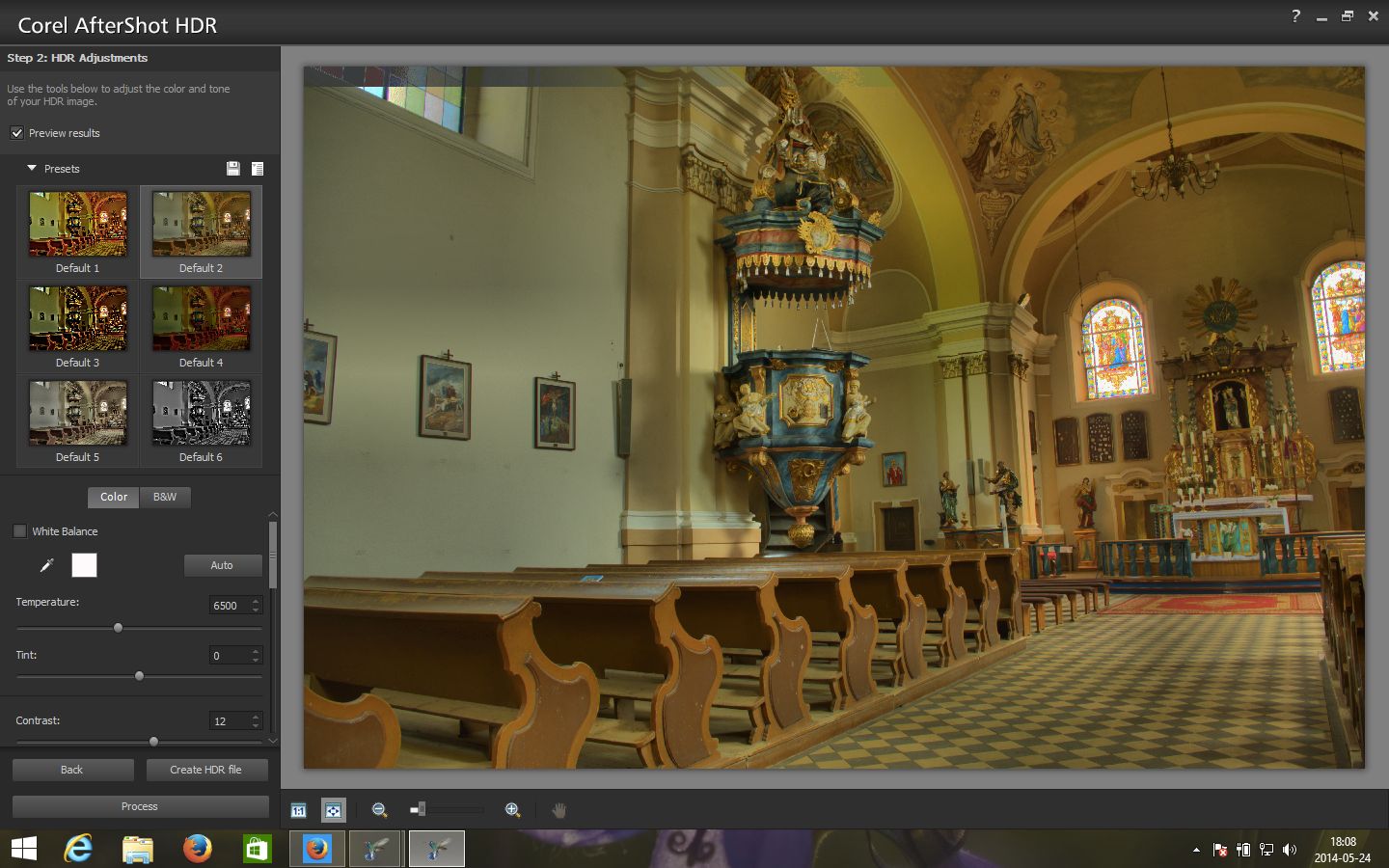Zoom out with the minus magnifier
Screen dimensions: 1389x868
(379, 810)
